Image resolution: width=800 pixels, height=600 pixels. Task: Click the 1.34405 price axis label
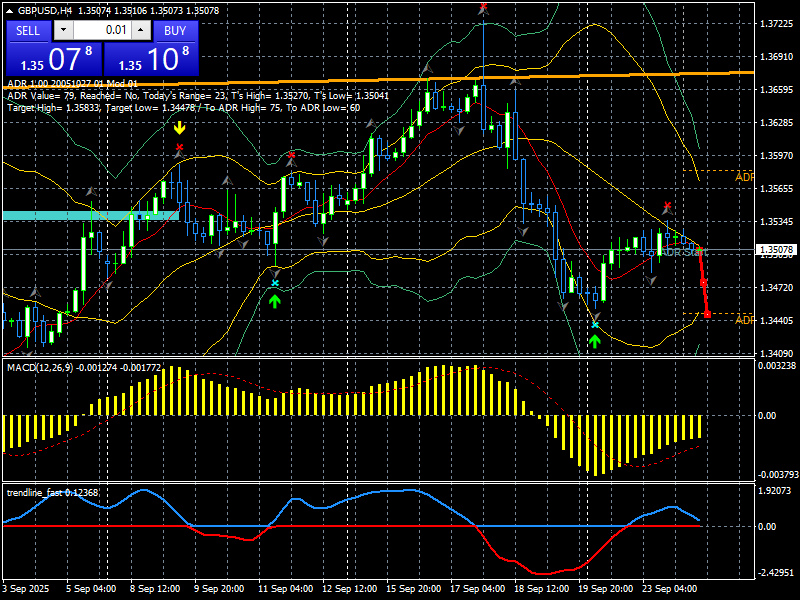[x=777, y=320]
